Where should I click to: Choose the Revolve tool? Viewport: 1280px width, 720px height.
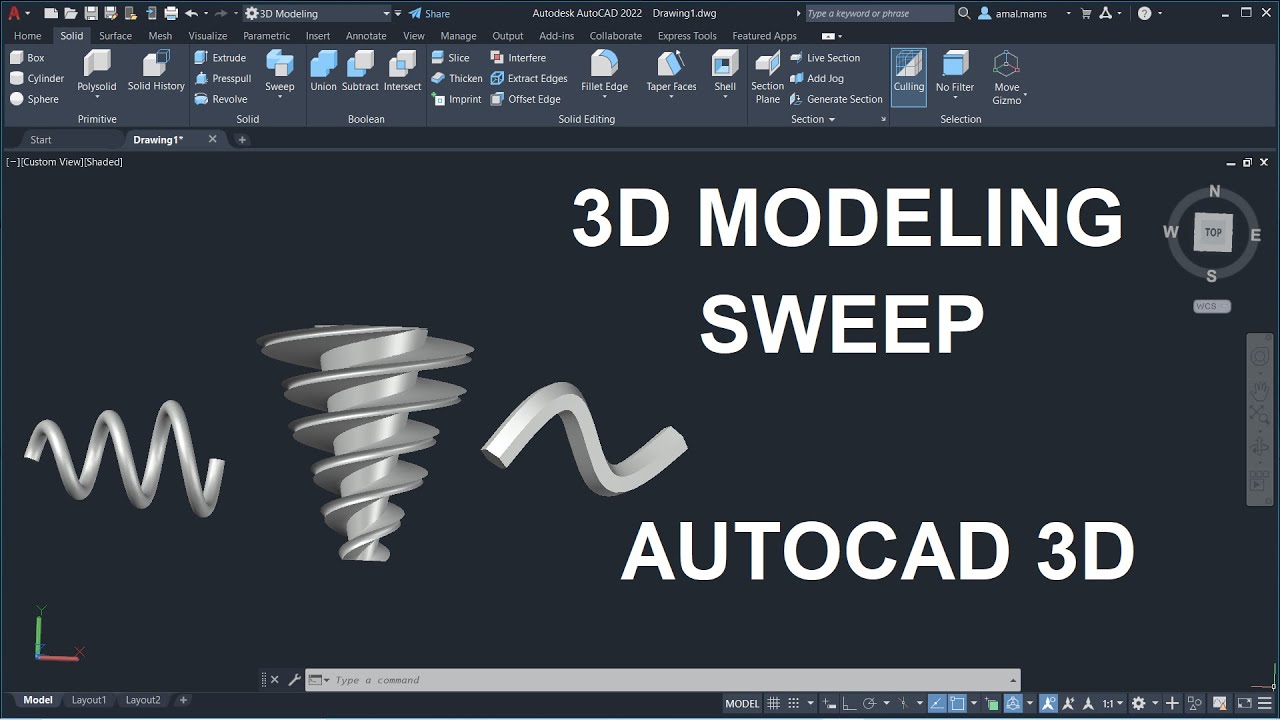(x=221, y=99)
